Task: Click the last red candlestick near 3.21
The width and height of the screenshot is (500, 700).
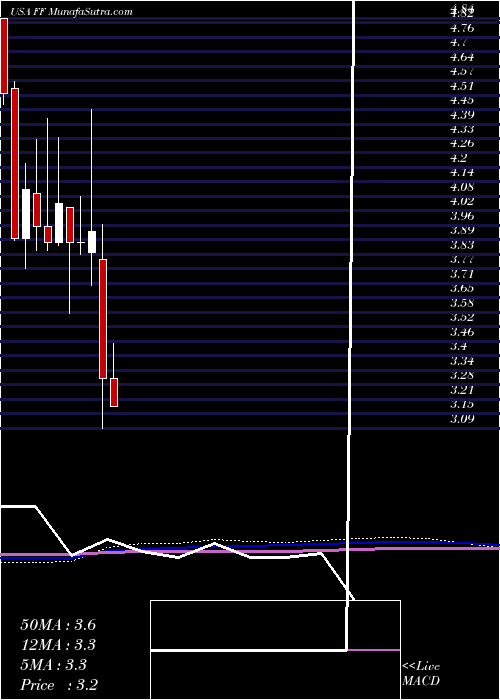Action: click(x=114, y=392)
